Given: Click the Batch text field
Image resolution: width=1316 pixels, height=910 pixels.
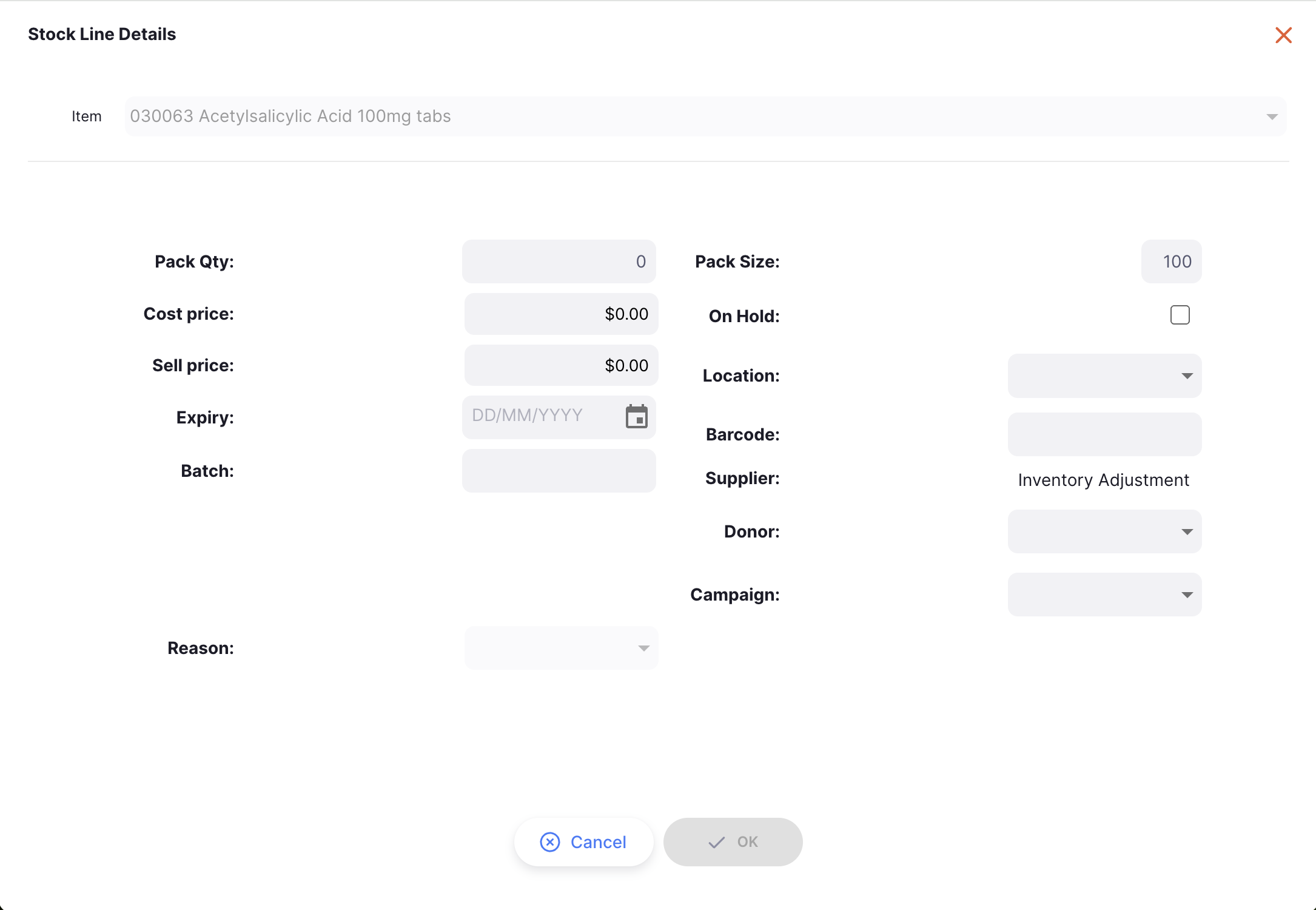Looking at the screenshot, I should pos(559,471).
